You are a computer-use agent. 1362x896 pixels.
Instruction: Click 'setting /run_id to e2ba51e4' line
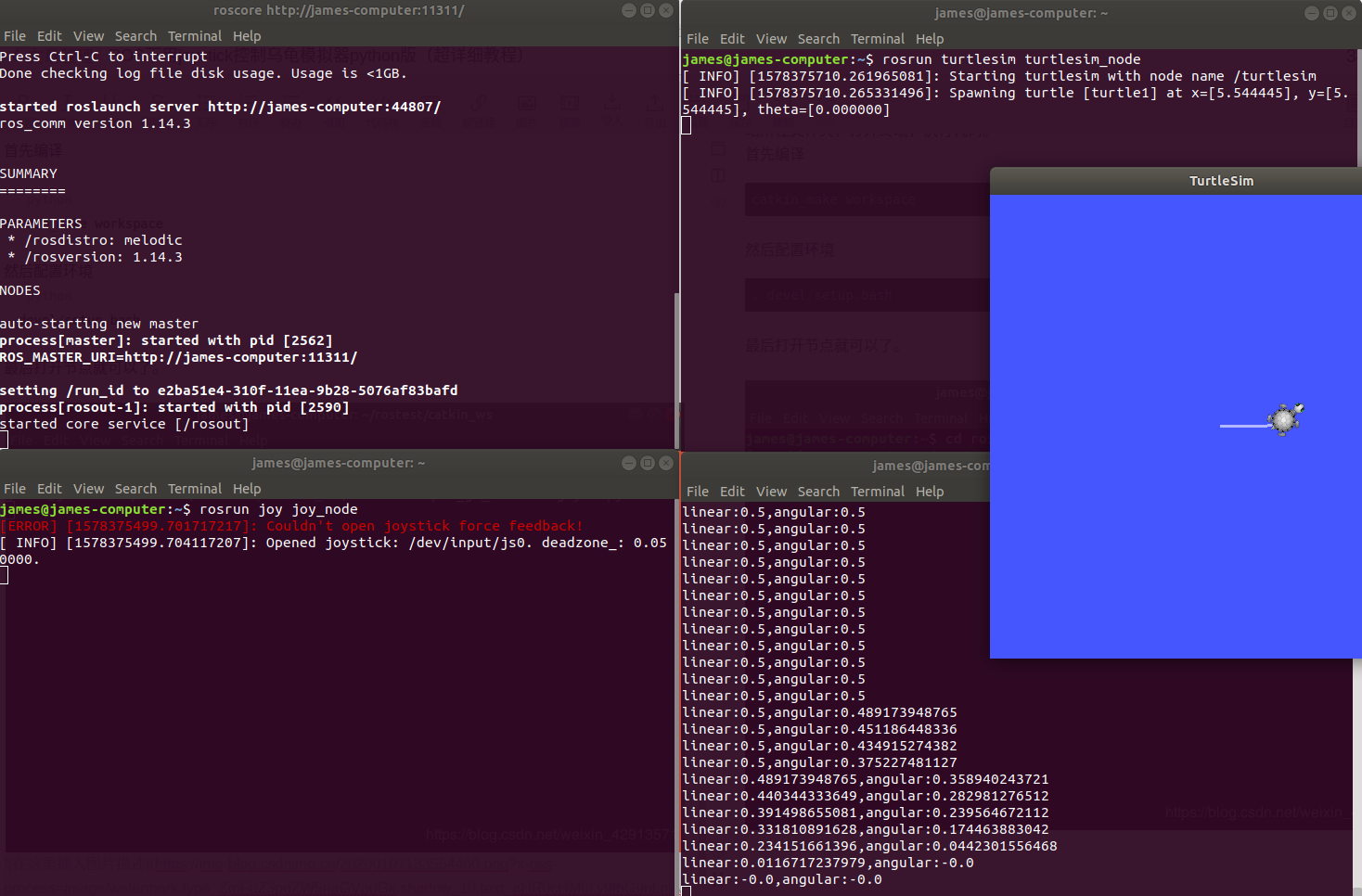[229, 390]
